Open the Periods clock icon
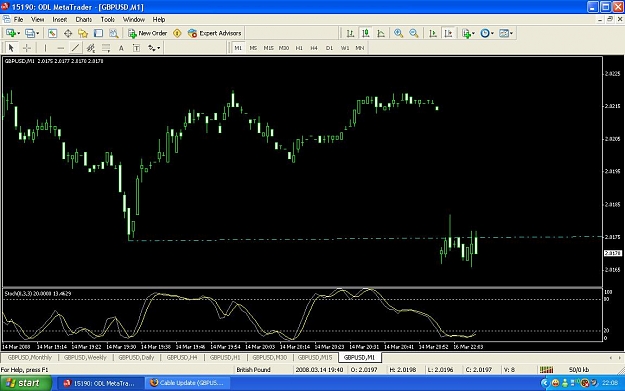Viewport: 625px width, 391px height. point(485,33)
